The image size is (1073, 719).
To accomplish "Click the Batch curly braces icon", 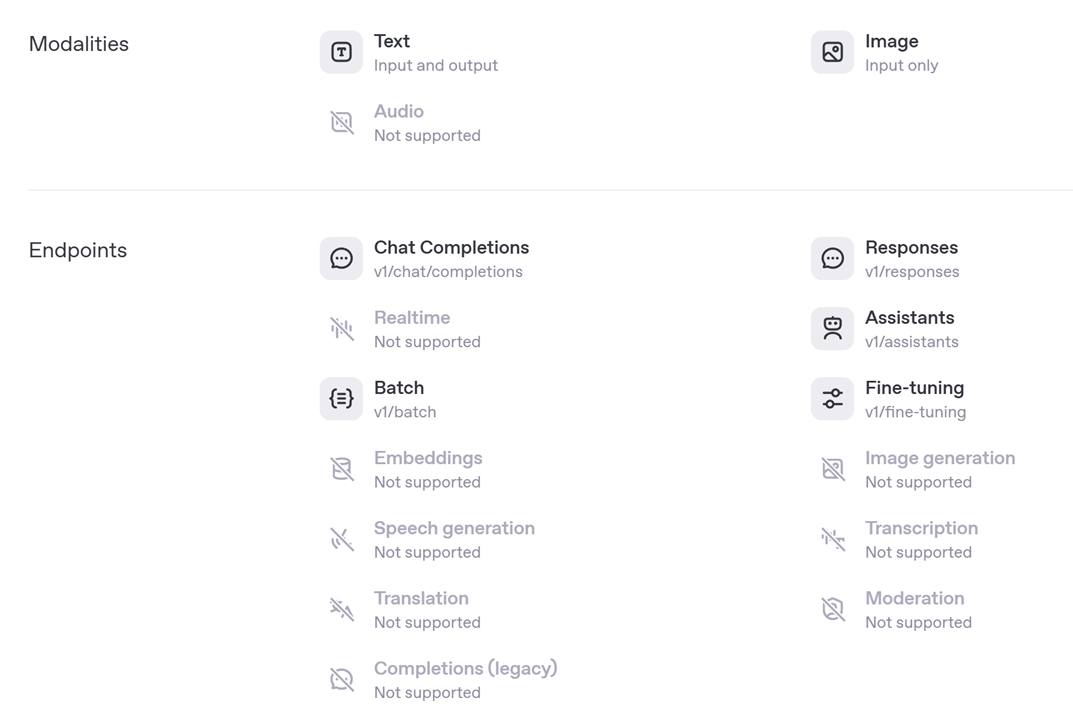I will pyautogui.click(x=341, y=398).
